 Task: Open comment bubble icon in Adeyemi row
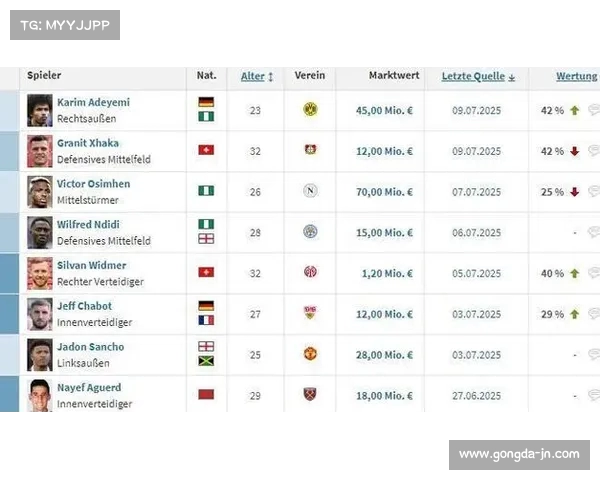(594, 110)
